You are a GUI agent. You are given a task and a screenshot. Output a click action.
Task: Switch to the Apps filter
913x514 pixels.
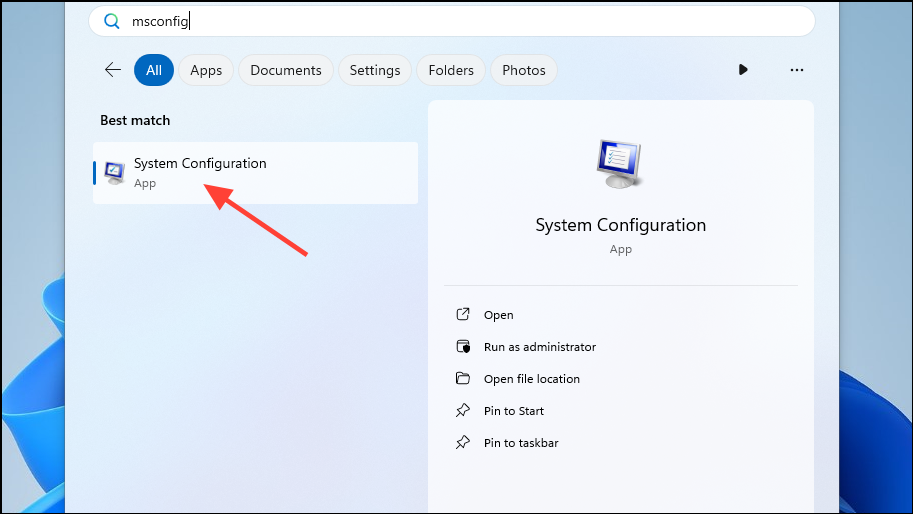click(x=206, y=70)
